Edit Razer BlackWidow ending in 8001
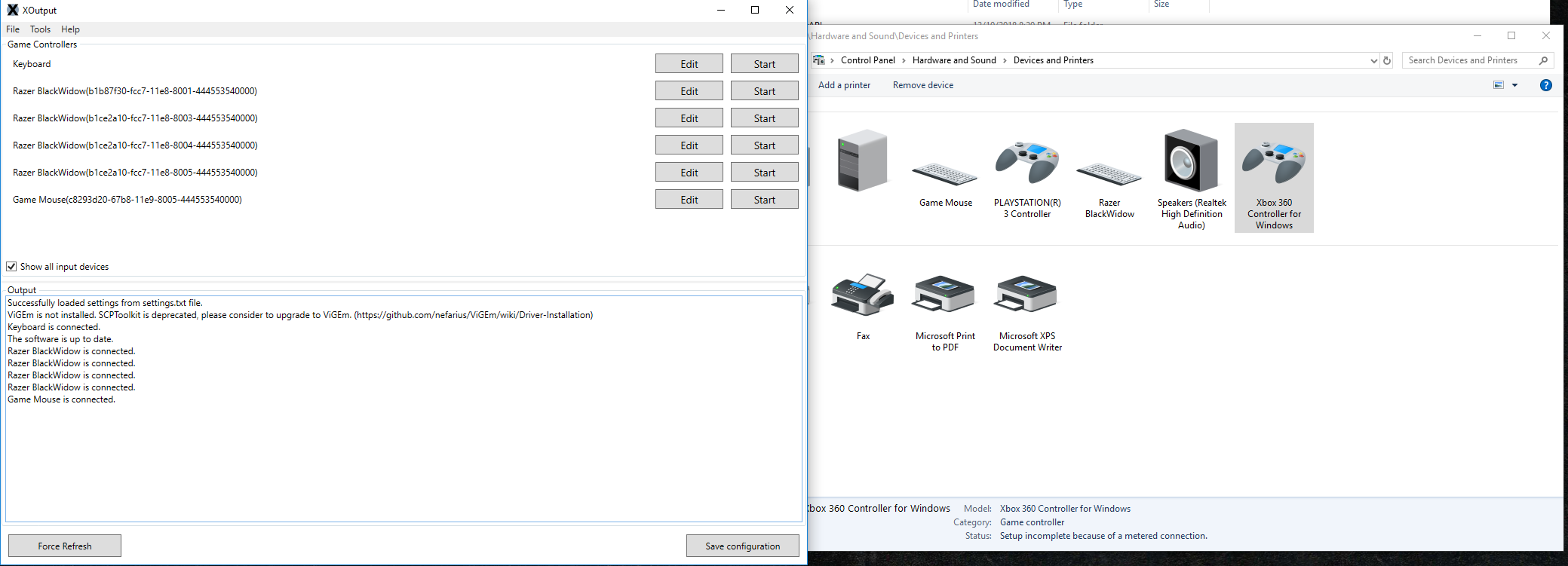Image resolution: width=1568 pixels, height=566 pixels. point(689,91)
